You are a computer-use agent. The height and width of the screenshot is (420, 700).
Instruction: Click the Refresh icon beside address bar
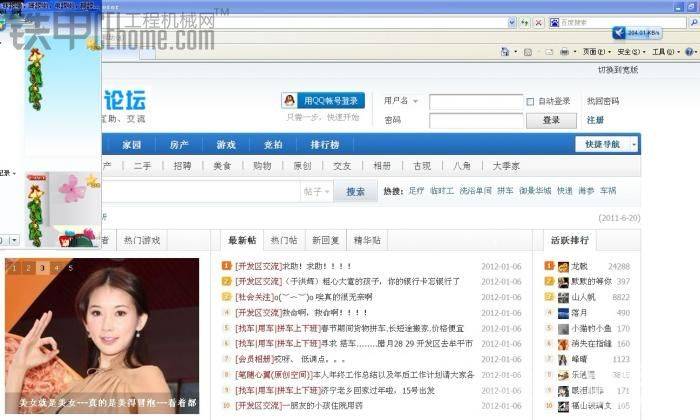525,22
